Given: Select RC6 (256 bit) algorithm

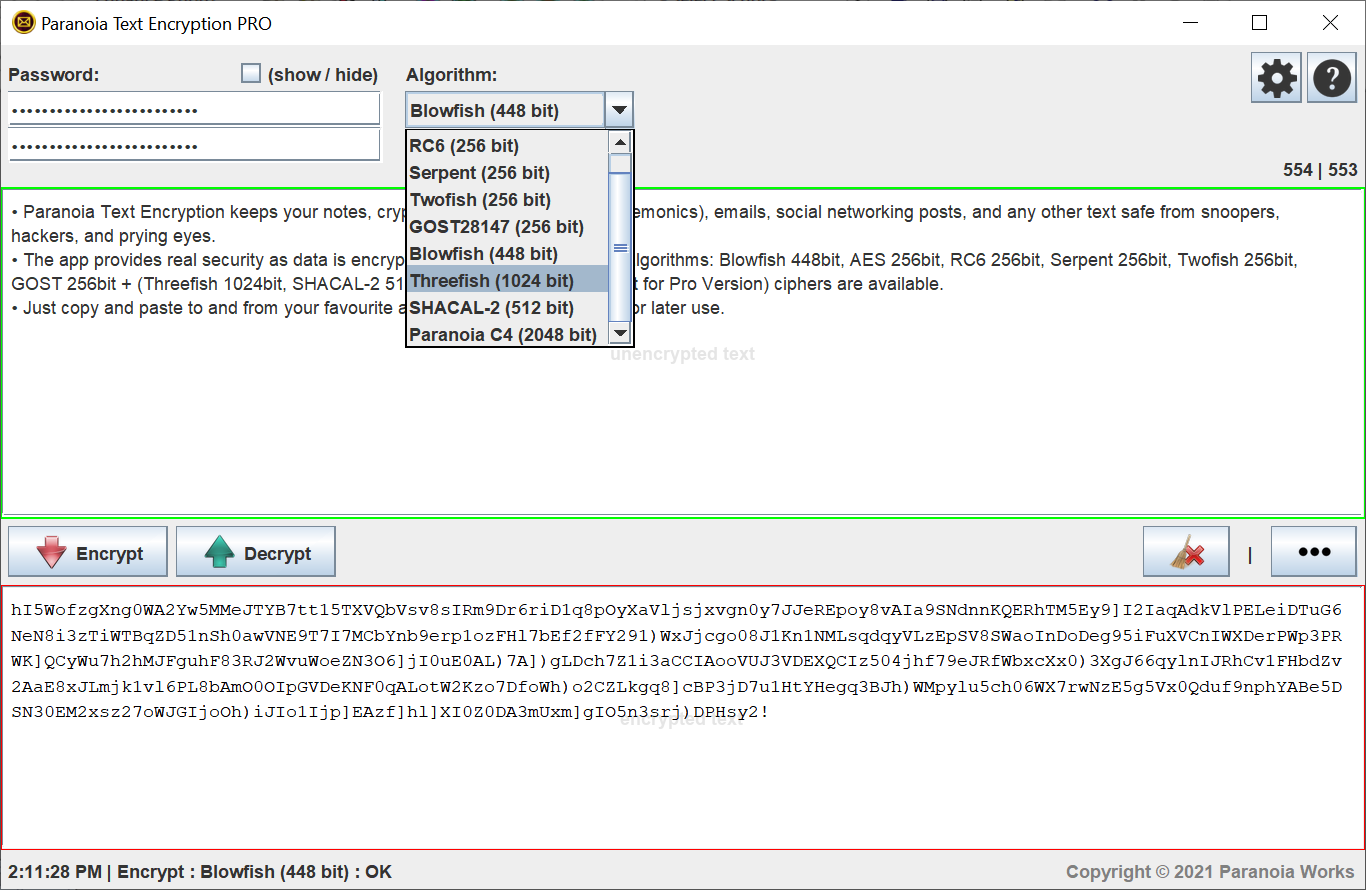Looking at the screenshot, I should [507, 146].
